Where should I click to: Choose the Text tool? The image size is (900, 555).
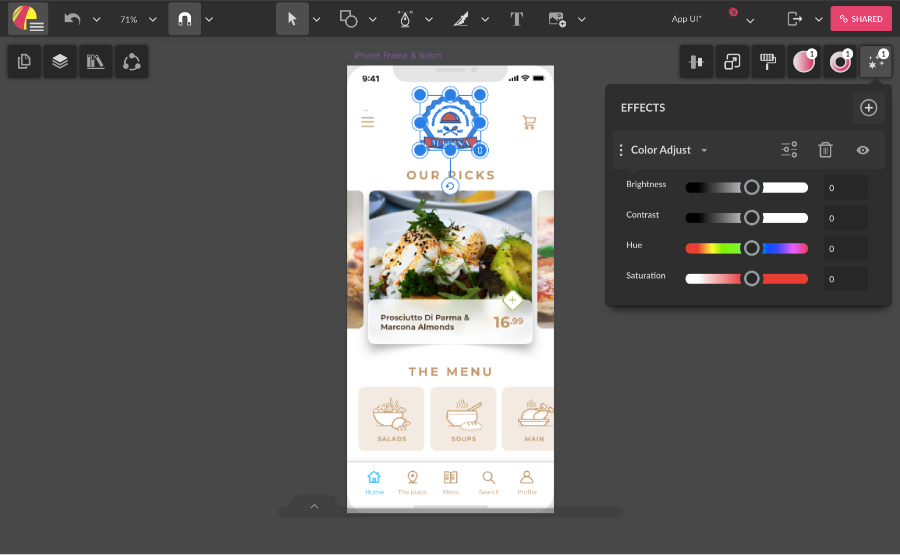pyautogui.click(x=516, y=19)
